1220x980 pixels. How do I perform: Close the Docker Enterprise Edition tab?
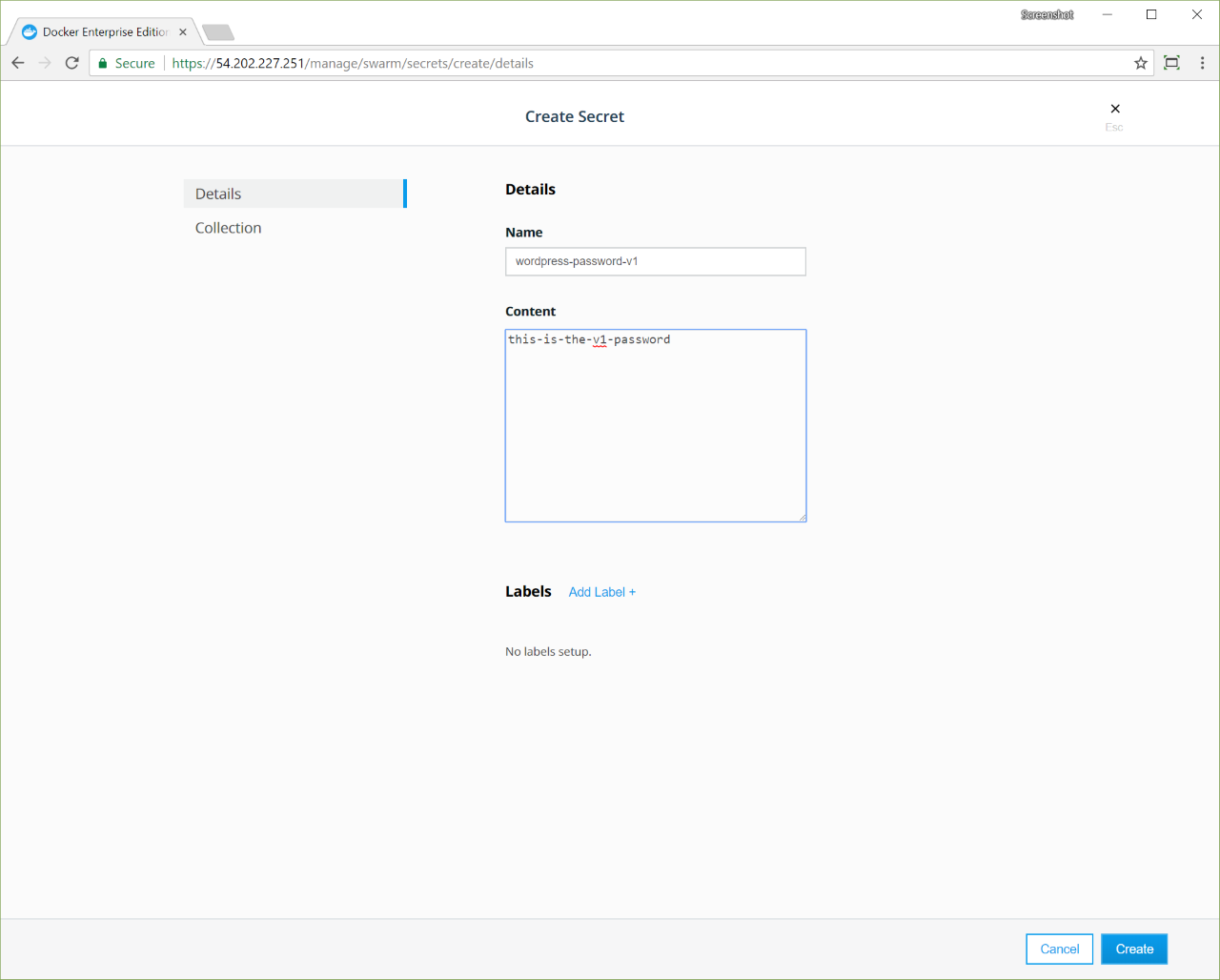pyautogui.click(x=183, y=32)
